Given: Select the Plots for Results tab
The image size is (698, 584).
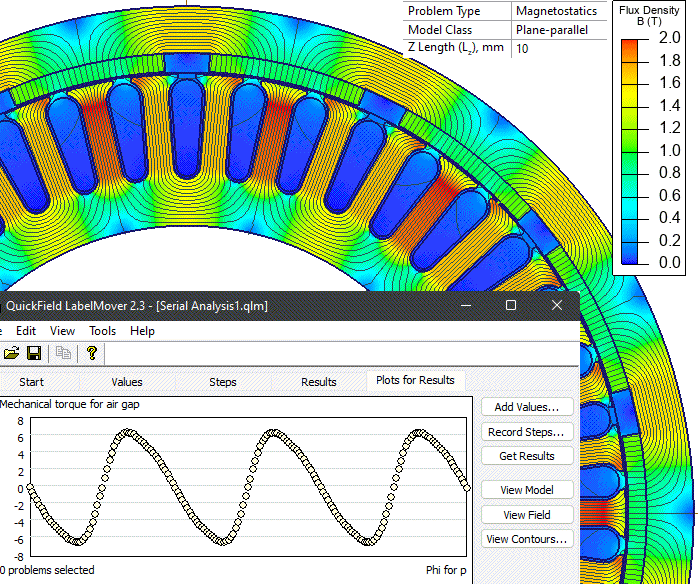Looking at the screenshot, I should [415, 380].
